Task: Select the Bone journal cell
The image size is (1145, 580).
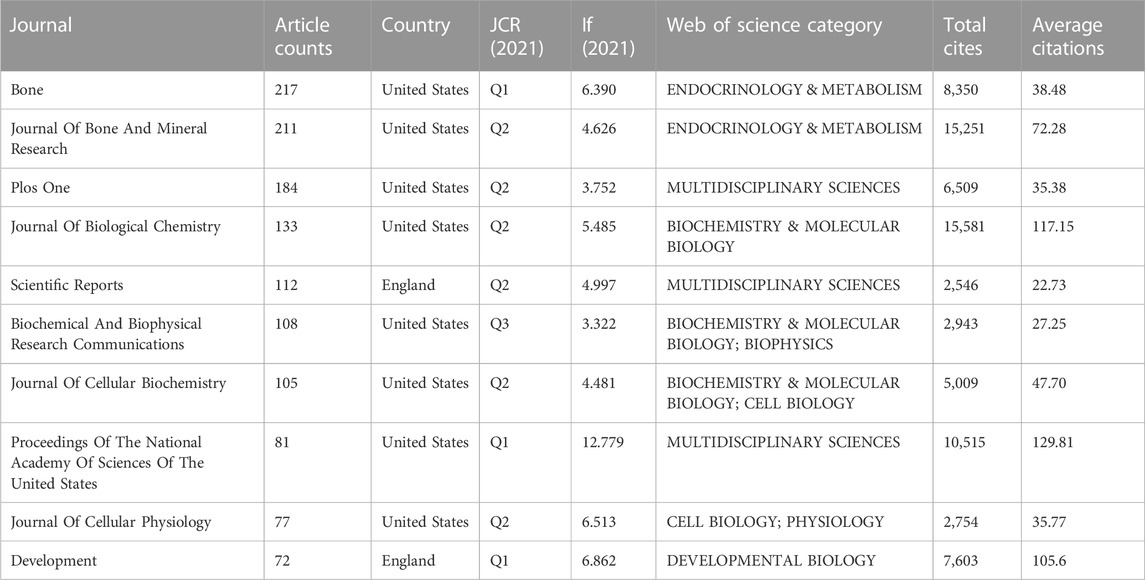Action: coord(132,91)
